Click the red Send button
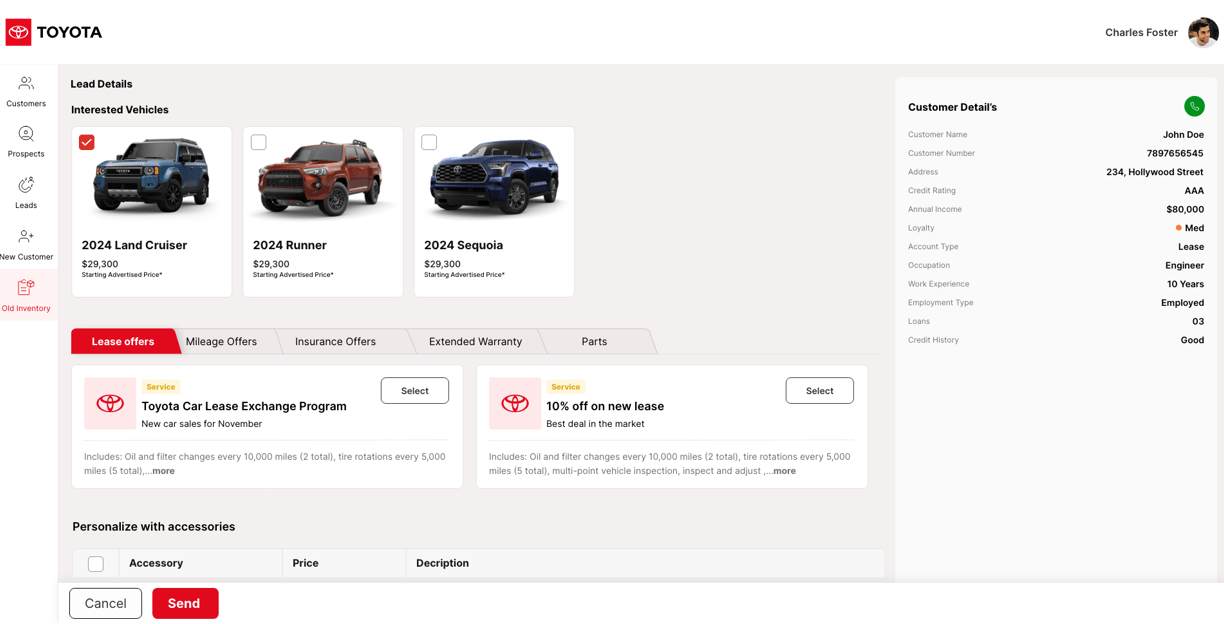Image resolution: width=1224 pixels, height=624 pixels. pyautogui.click(x=185, y=603)
